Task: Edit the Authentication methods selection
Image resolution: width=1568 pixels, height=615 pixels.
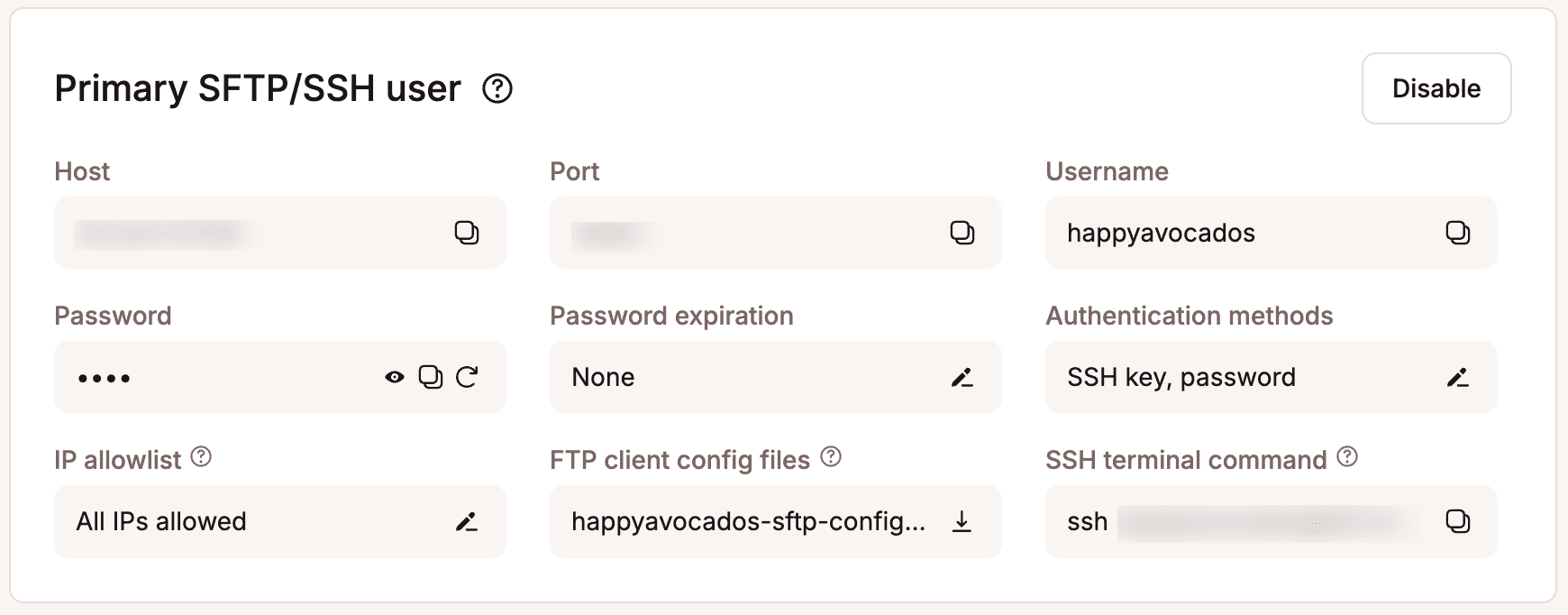Action: click(x=1458, y=377)
